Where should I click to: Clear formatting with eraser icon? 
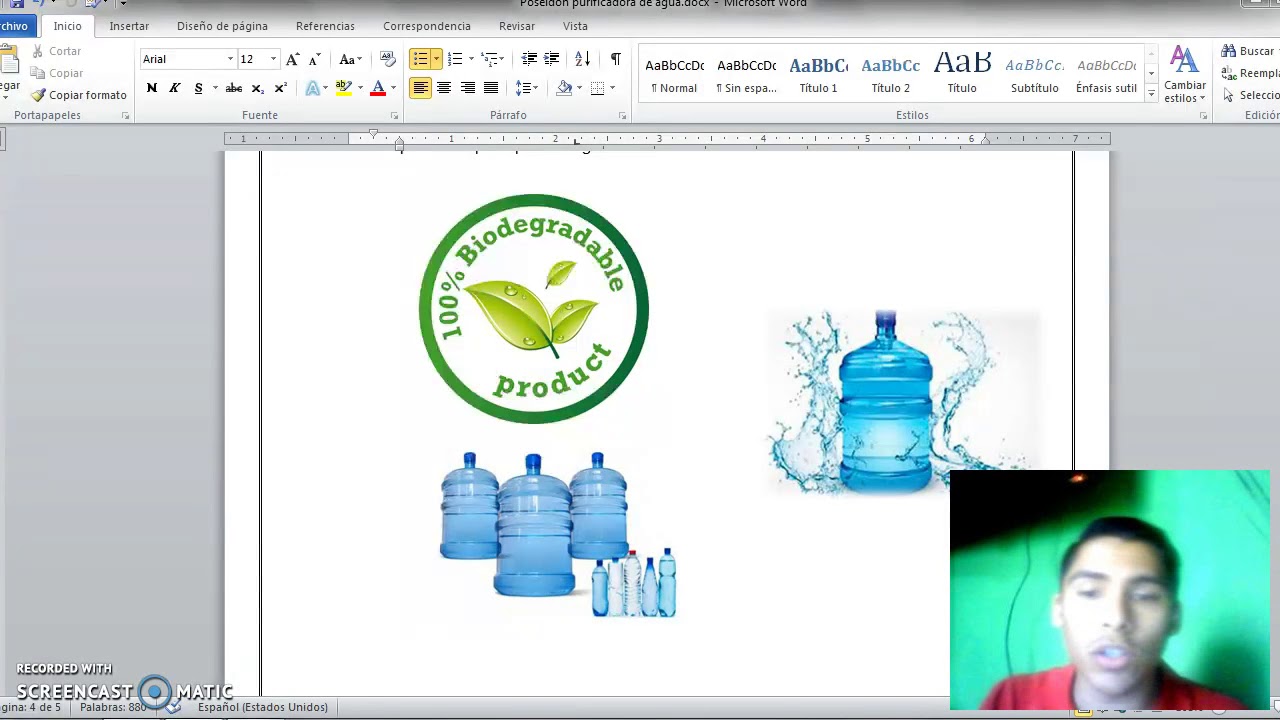click(x=388, y=59)
